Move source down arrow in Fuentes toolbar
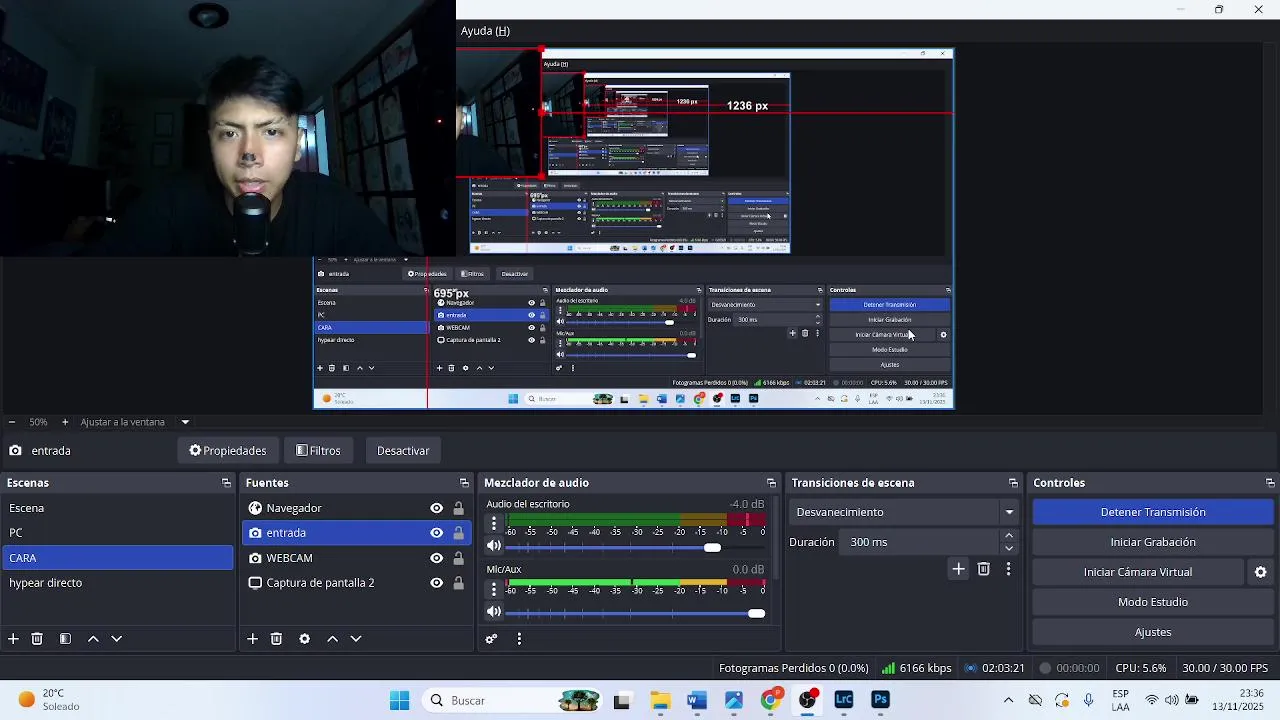1280x720 pixels. point(355,639)
